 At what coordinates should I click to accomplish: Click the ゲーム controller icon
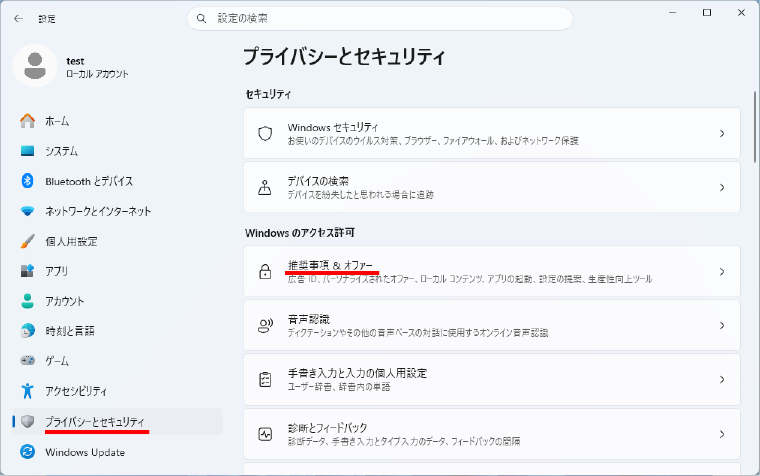click(28, 361)
